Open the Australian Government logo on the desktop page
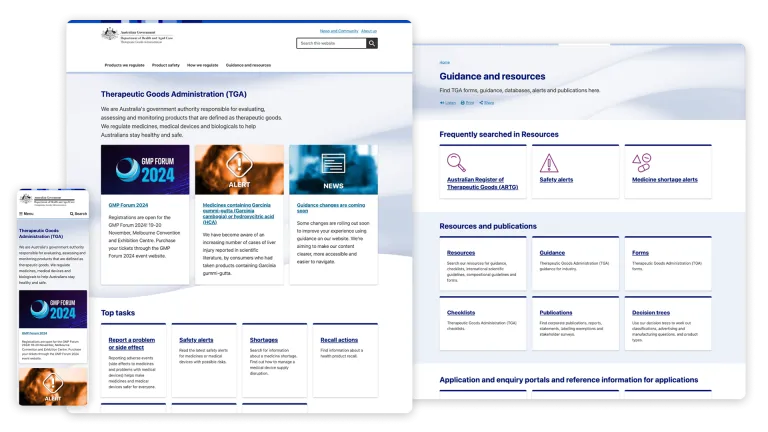The height and width of the screenshot is (432, 768). [137, 35]
